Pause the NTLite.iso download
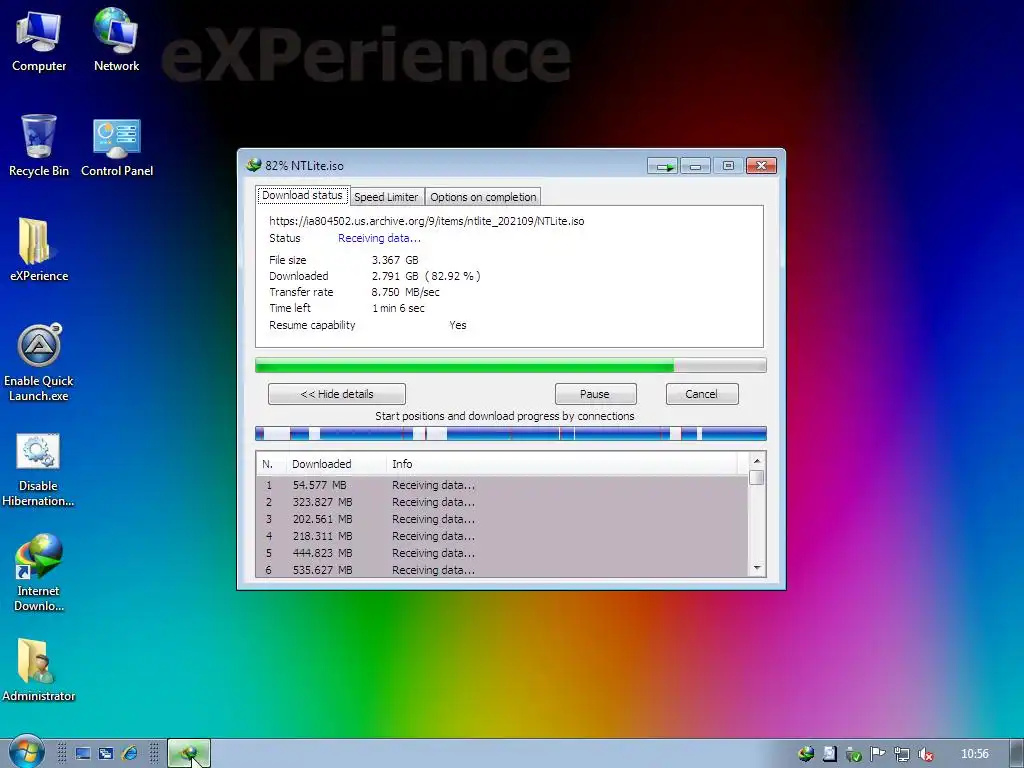Screen dimensions: 1024x768 tap(596, 394)
